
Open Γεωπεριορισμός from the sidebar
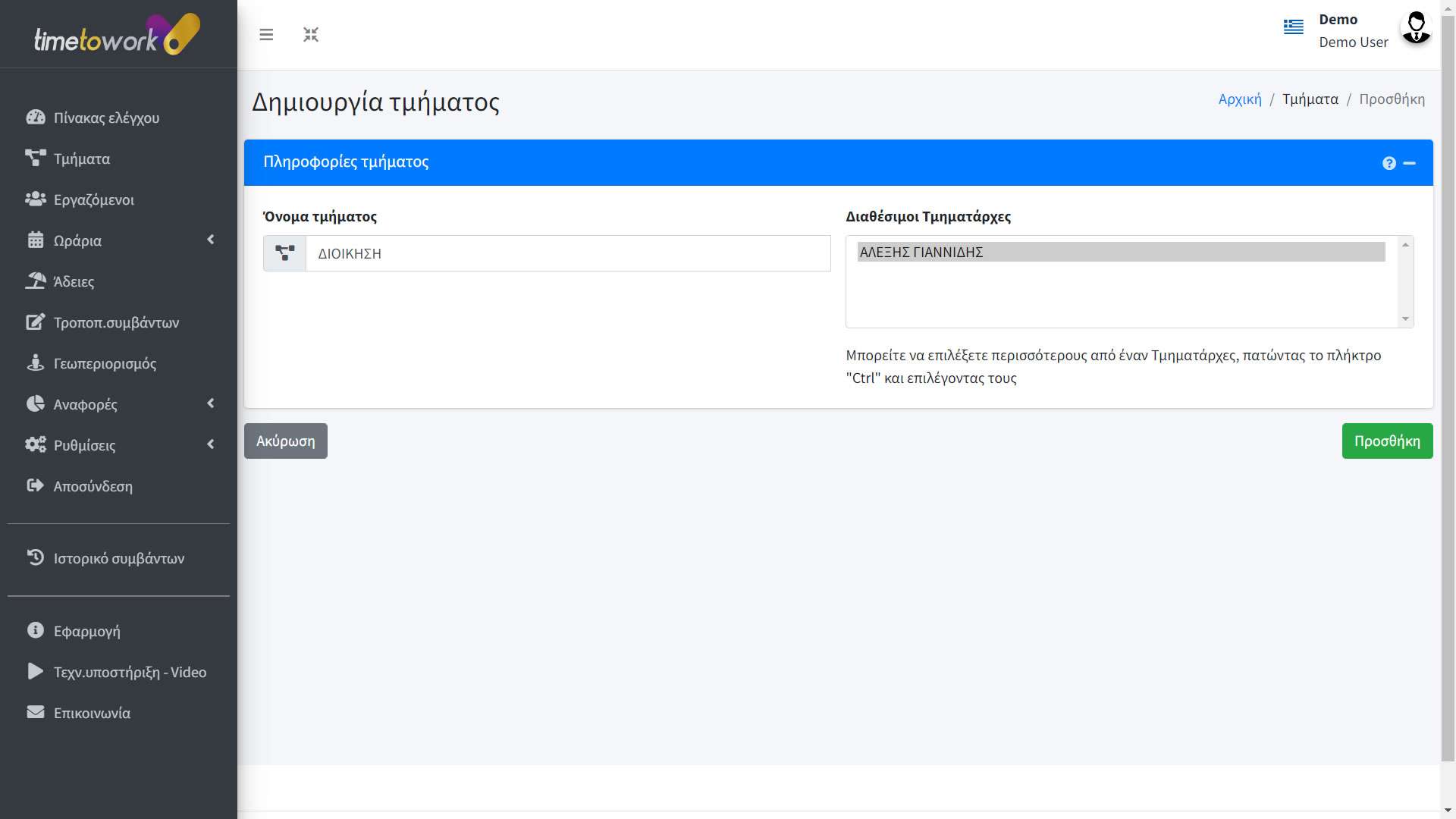(105, 363)
